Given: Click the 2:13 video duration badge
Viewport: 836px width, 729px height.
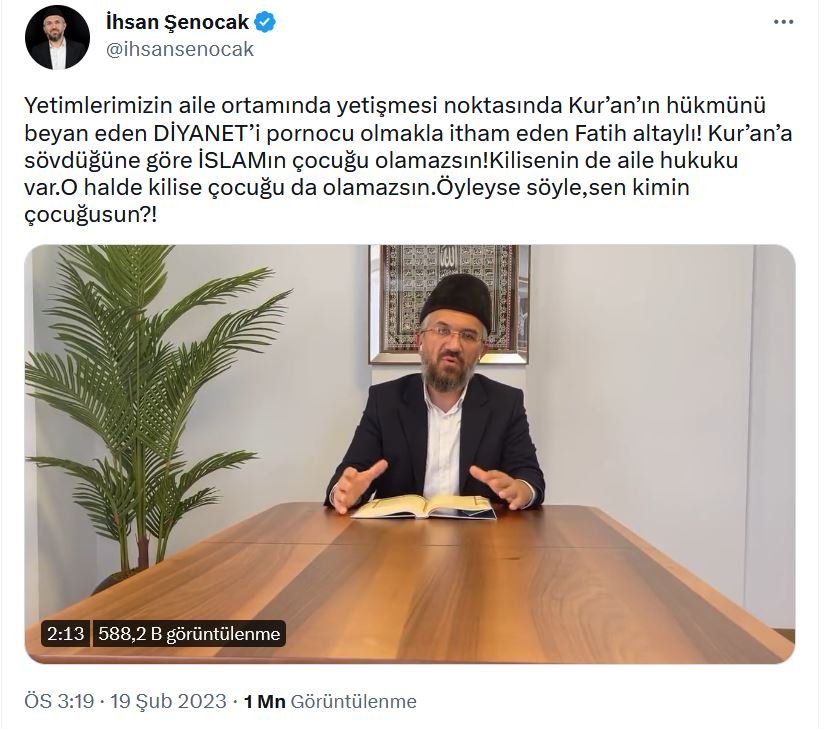Looking at the screenshot, I should [66, 634].
